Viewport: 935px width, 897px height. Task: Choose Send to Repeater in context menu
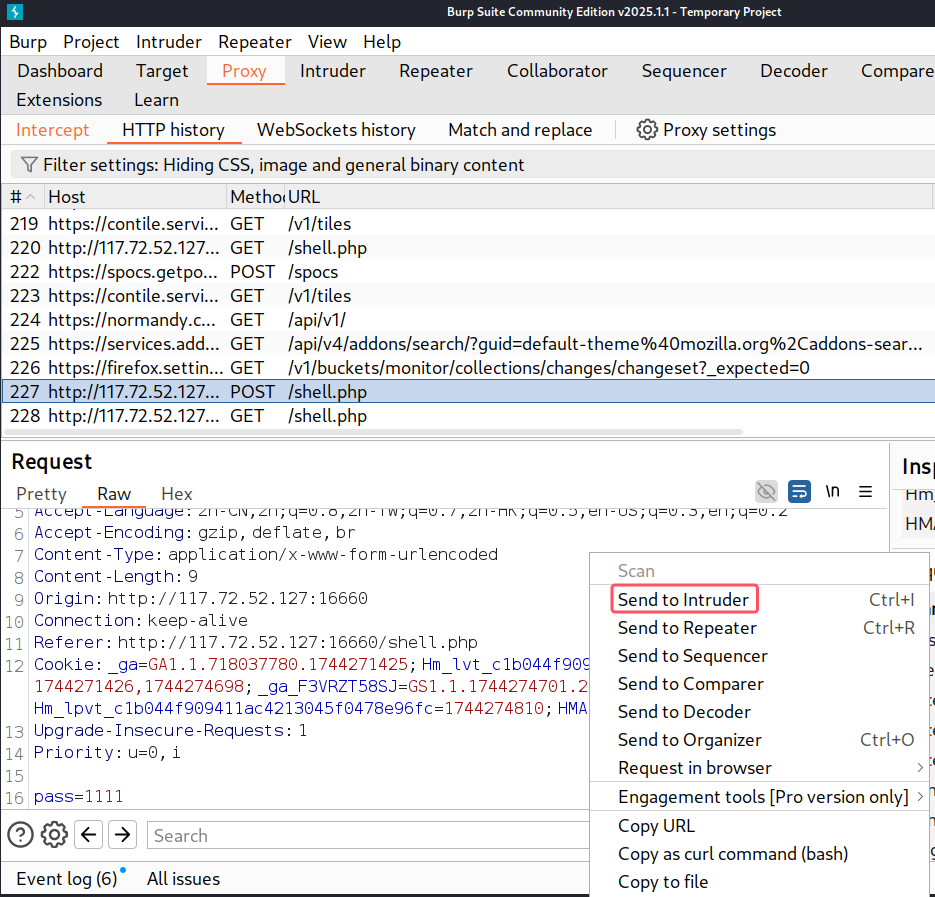coord(758,627)
